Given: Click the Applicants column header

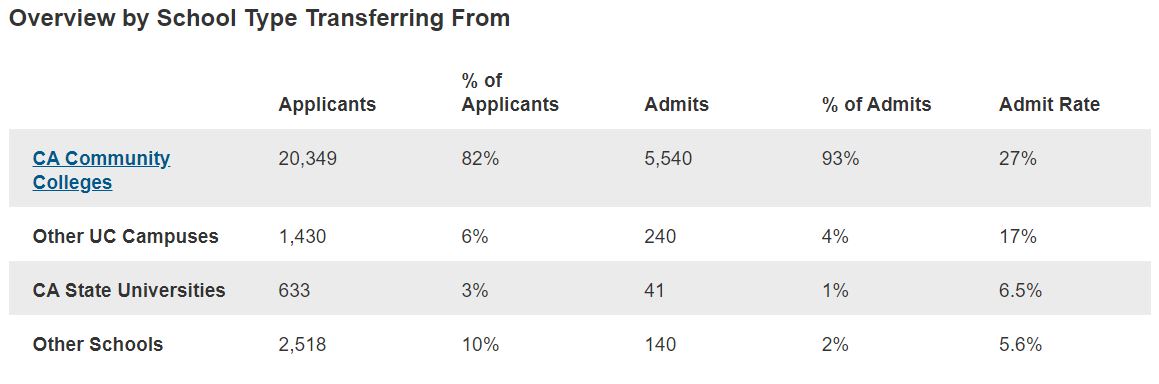Looking at the screenshot, I should coord(327,105).
